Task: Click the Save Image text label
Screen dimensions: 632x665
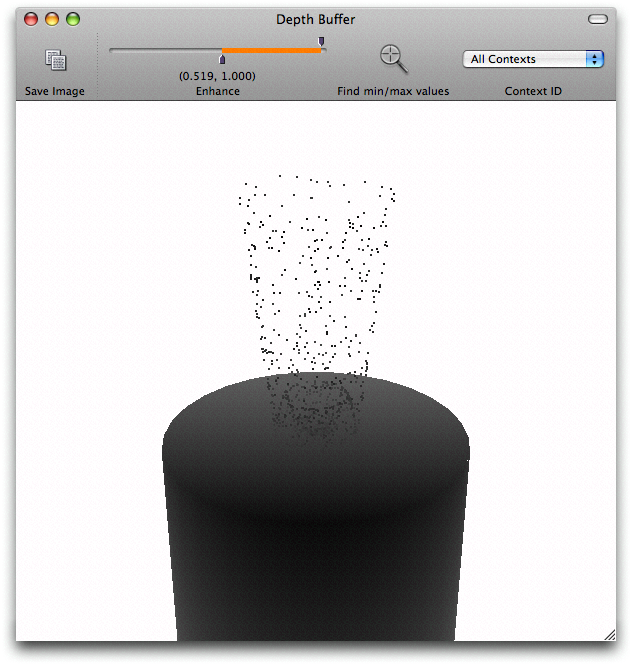Action: 55,91
